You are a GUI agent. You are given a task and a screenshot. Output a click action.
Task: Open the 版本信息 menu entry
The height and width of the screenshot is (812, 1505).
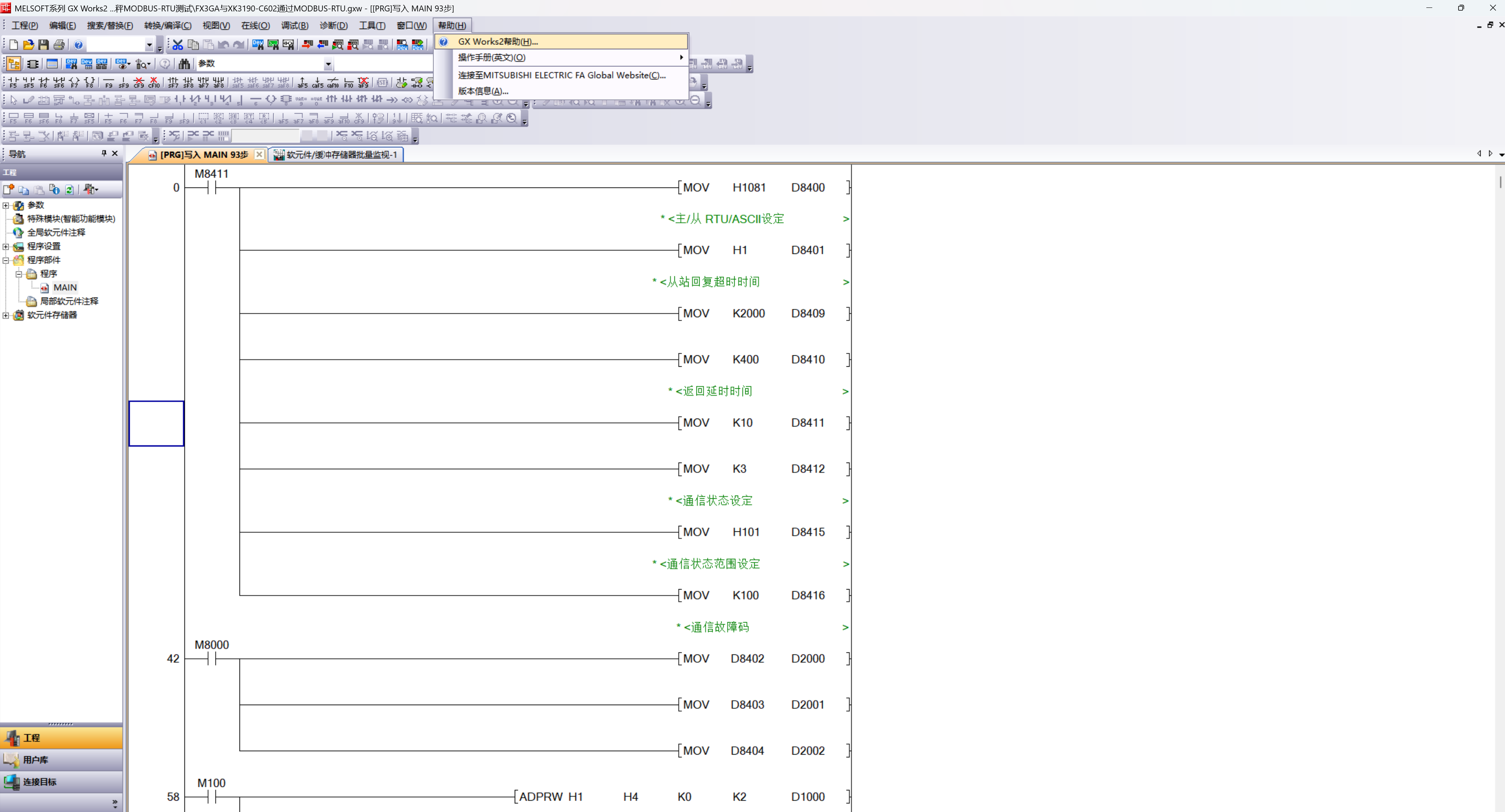(x=483, y=91)
